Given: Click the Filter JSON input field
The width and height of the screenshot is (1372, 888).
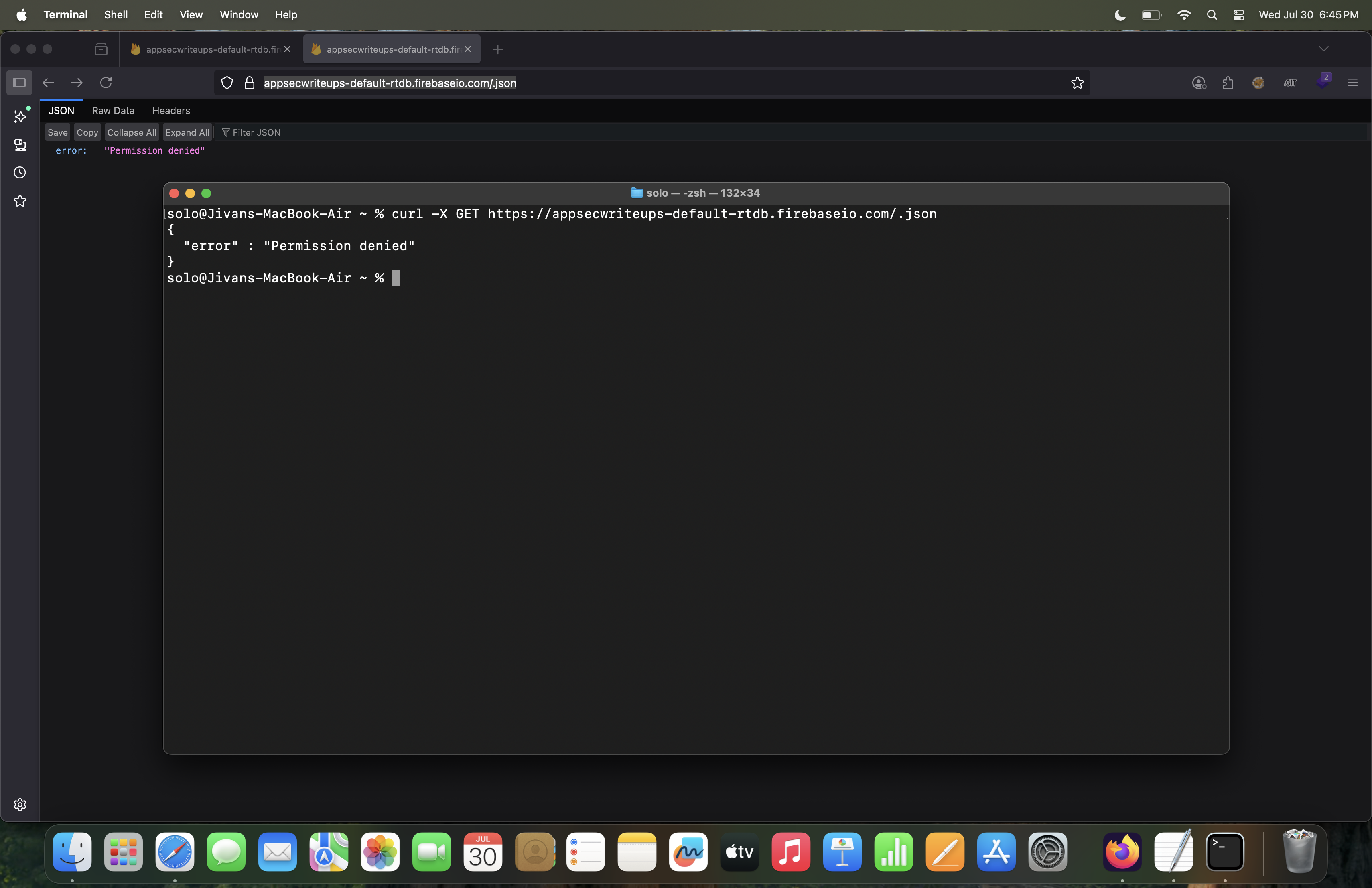Looking at the screenshot, I should pos(256,132).
